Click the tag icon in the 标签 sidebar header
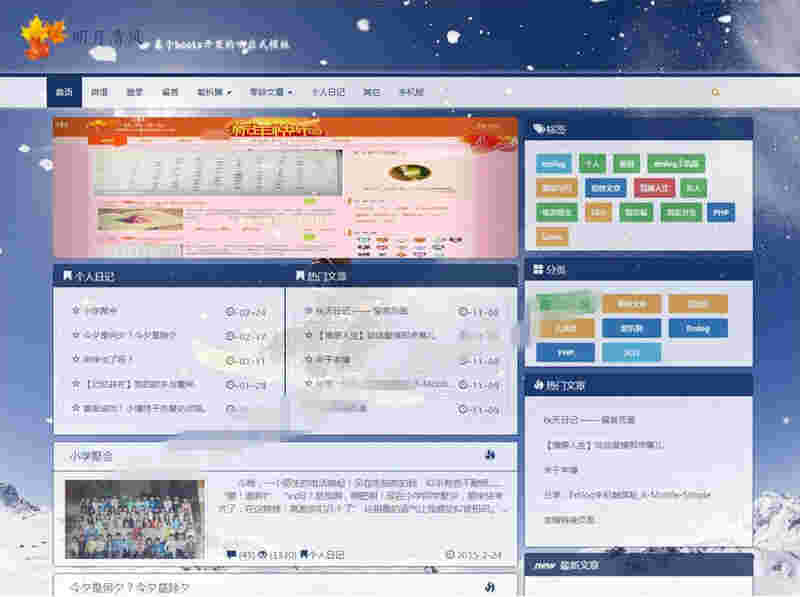This screenshot has width=800, height=597. click(538, 129)
